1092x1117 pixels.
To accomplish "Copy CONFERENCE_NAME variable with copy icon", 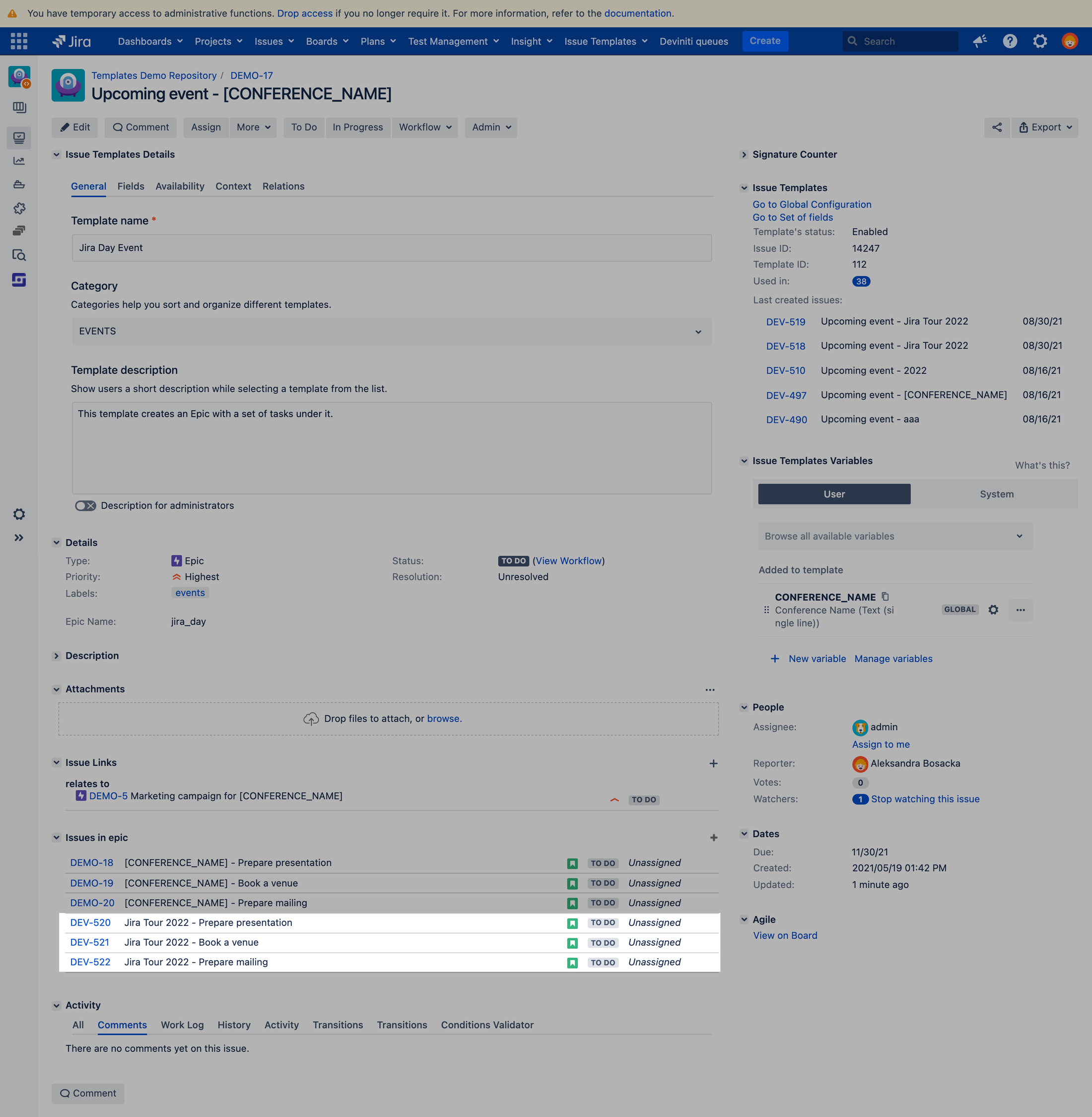I will [885, 597].
